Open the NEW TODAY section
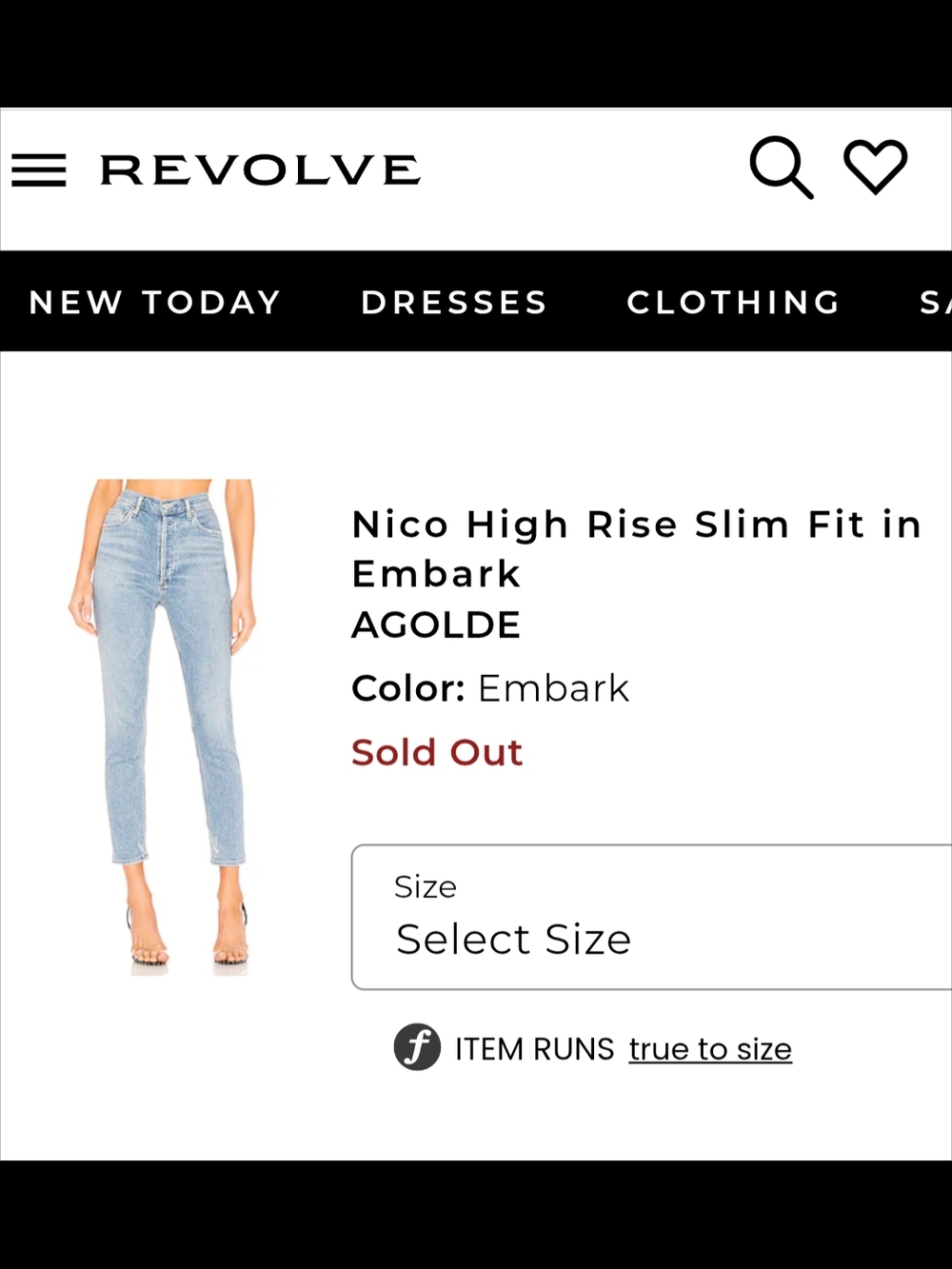 pos(155,302)
